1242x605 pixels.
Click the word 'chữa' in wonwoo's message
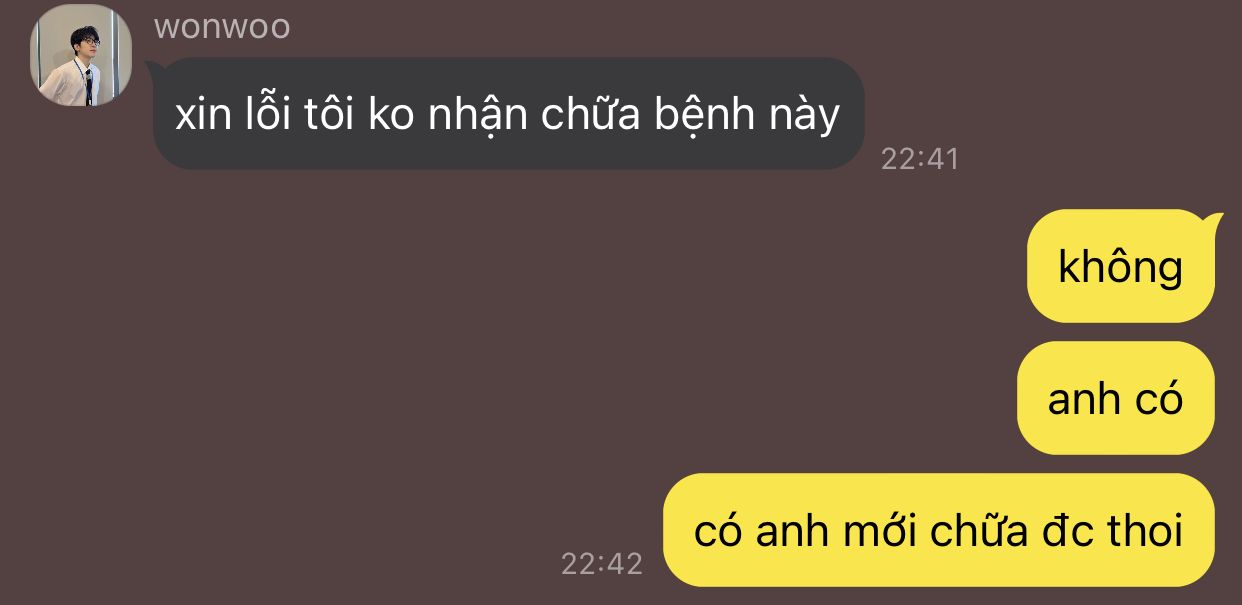tap(590, 114)
